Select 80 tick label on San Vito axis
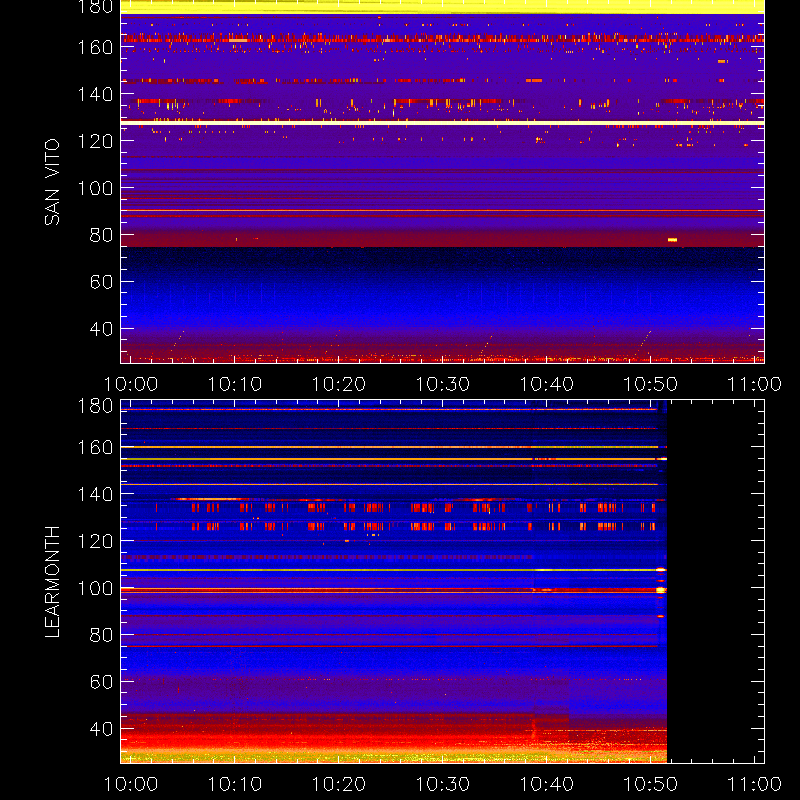Viewport: 800px width, 800px height. (x=101, y=235)
